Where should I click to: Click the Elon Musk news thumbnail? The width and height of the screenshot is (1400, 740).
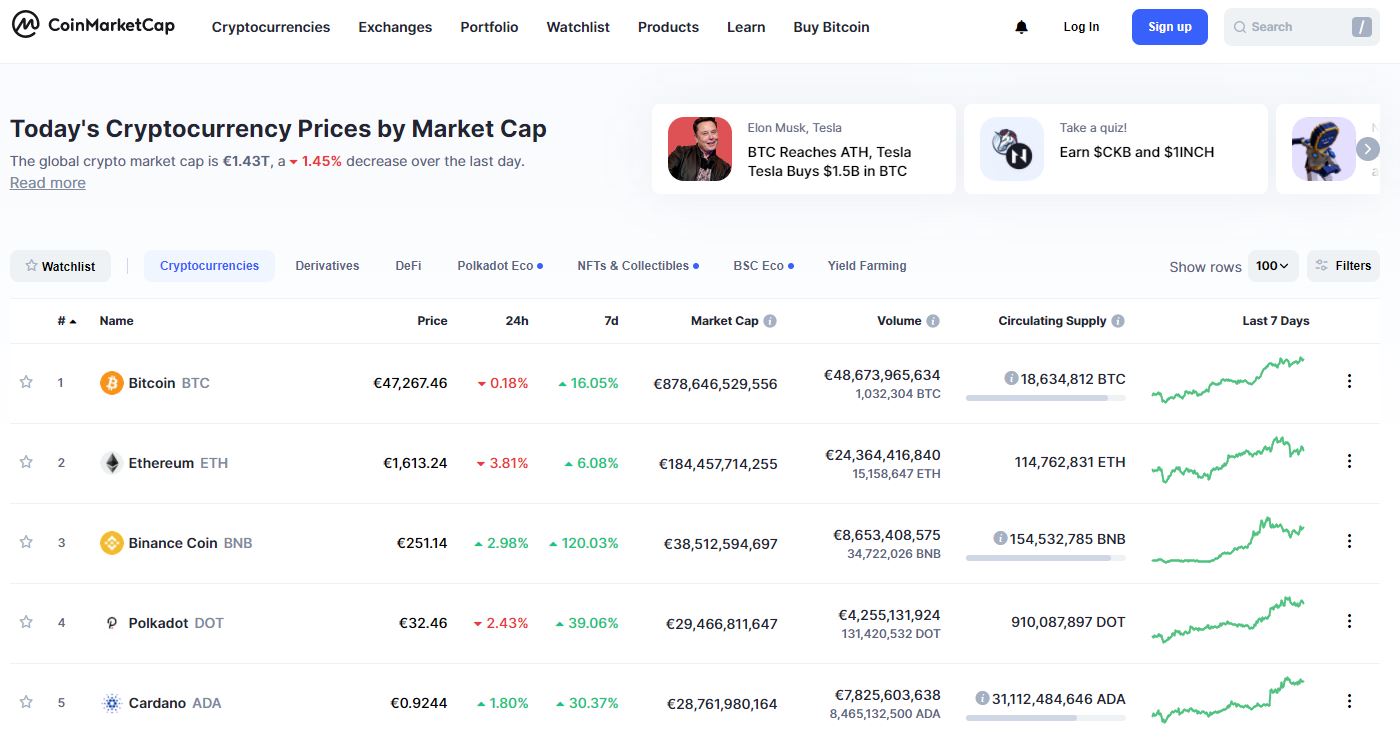(700, 149)
